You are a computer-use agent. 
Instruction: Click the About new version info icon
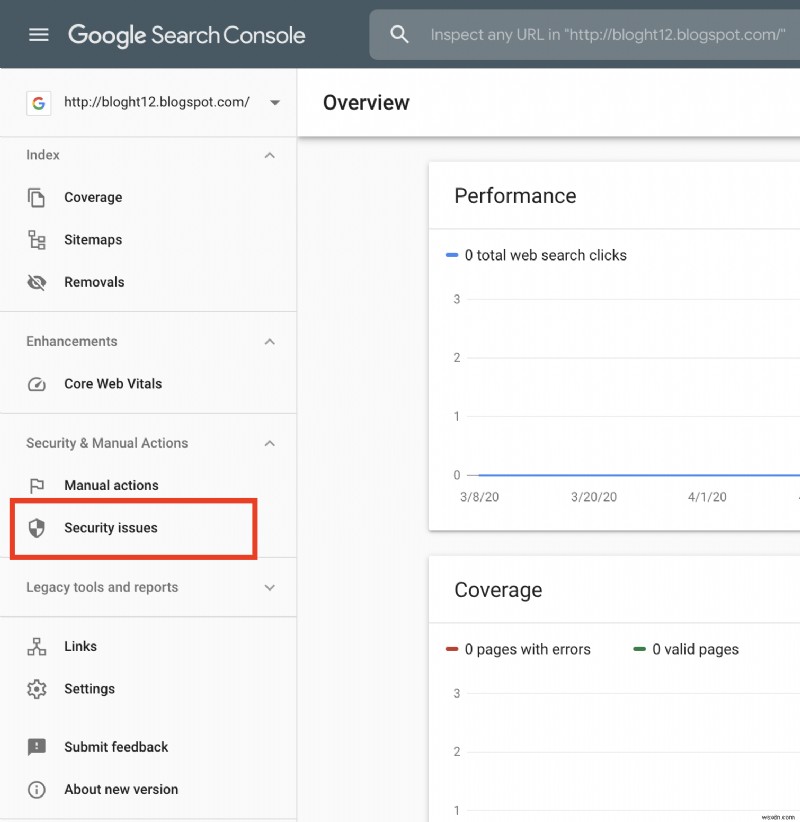pos(37,789)
